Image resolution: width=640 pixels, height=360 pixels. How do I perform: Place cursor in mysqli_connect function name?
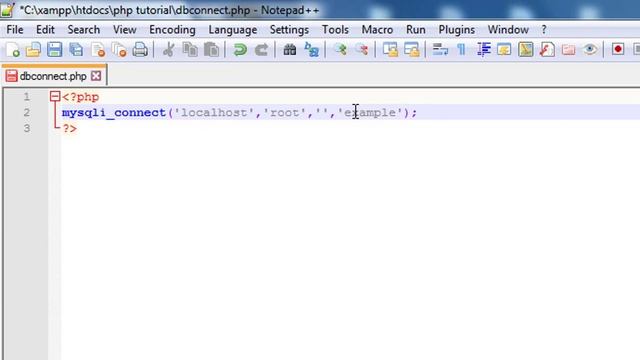114,113
